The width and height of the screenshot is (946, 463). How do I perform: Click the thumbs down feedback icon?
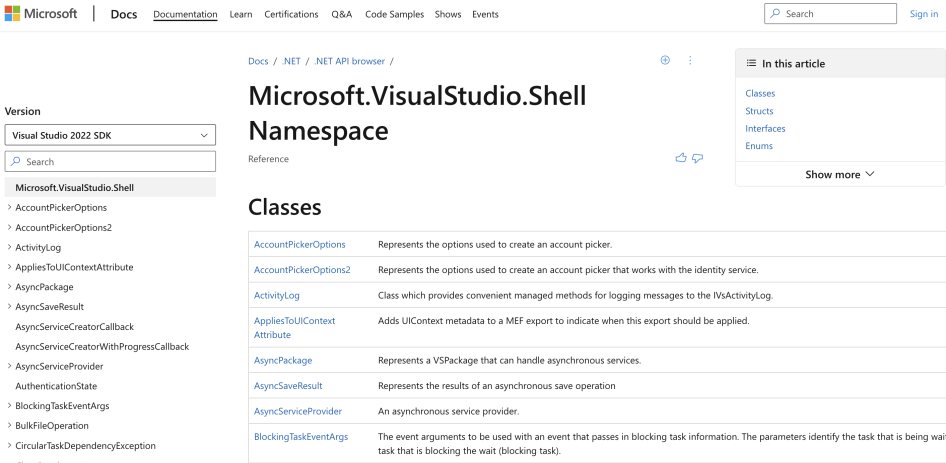tap(698, 158)
